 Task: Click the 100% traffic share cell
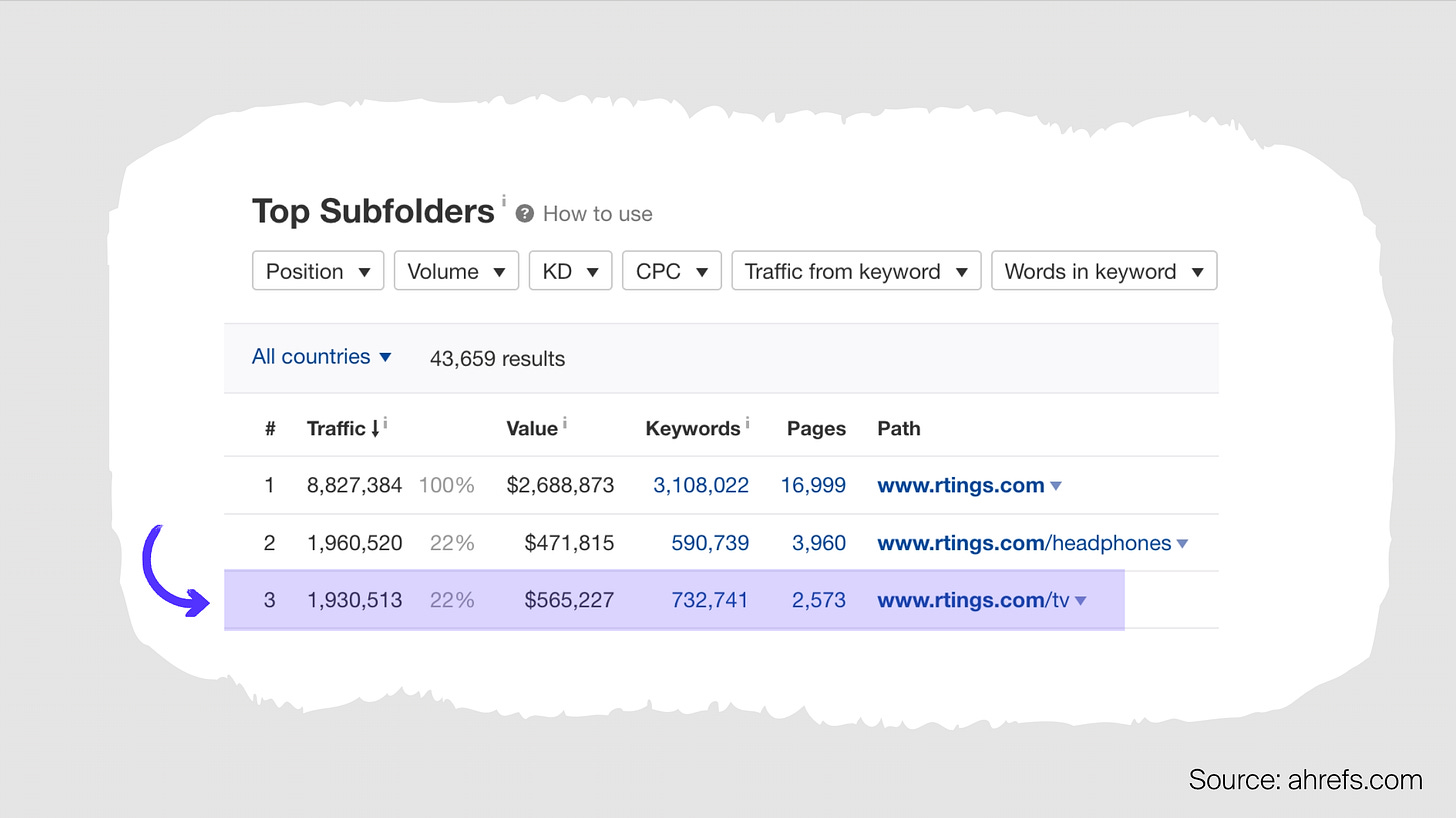click(446, 485)
